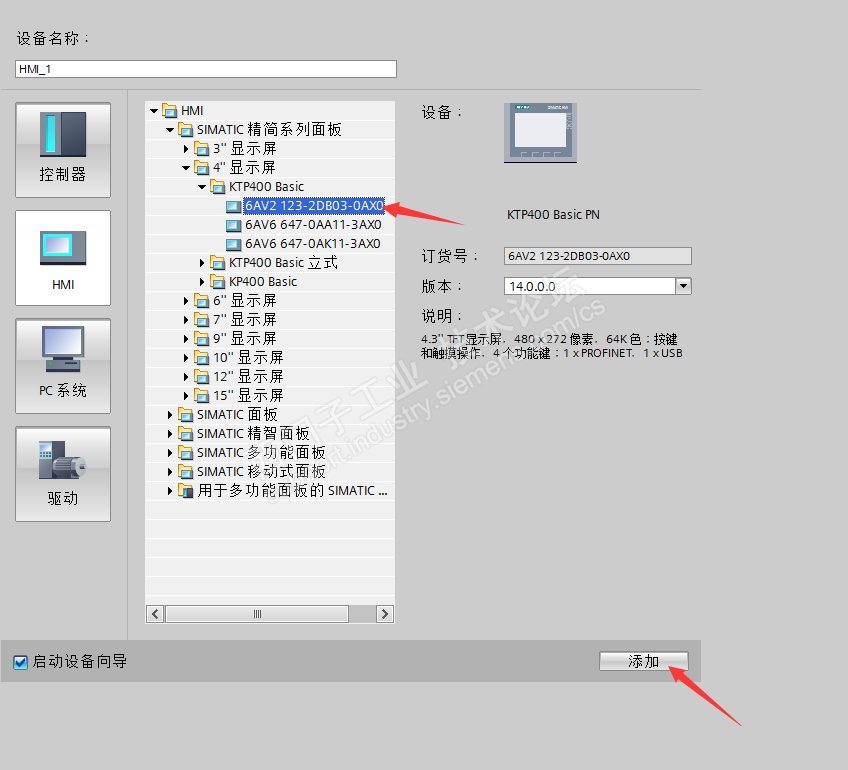Expand the SIMATIC 移动式面板 node

[170, 472]
